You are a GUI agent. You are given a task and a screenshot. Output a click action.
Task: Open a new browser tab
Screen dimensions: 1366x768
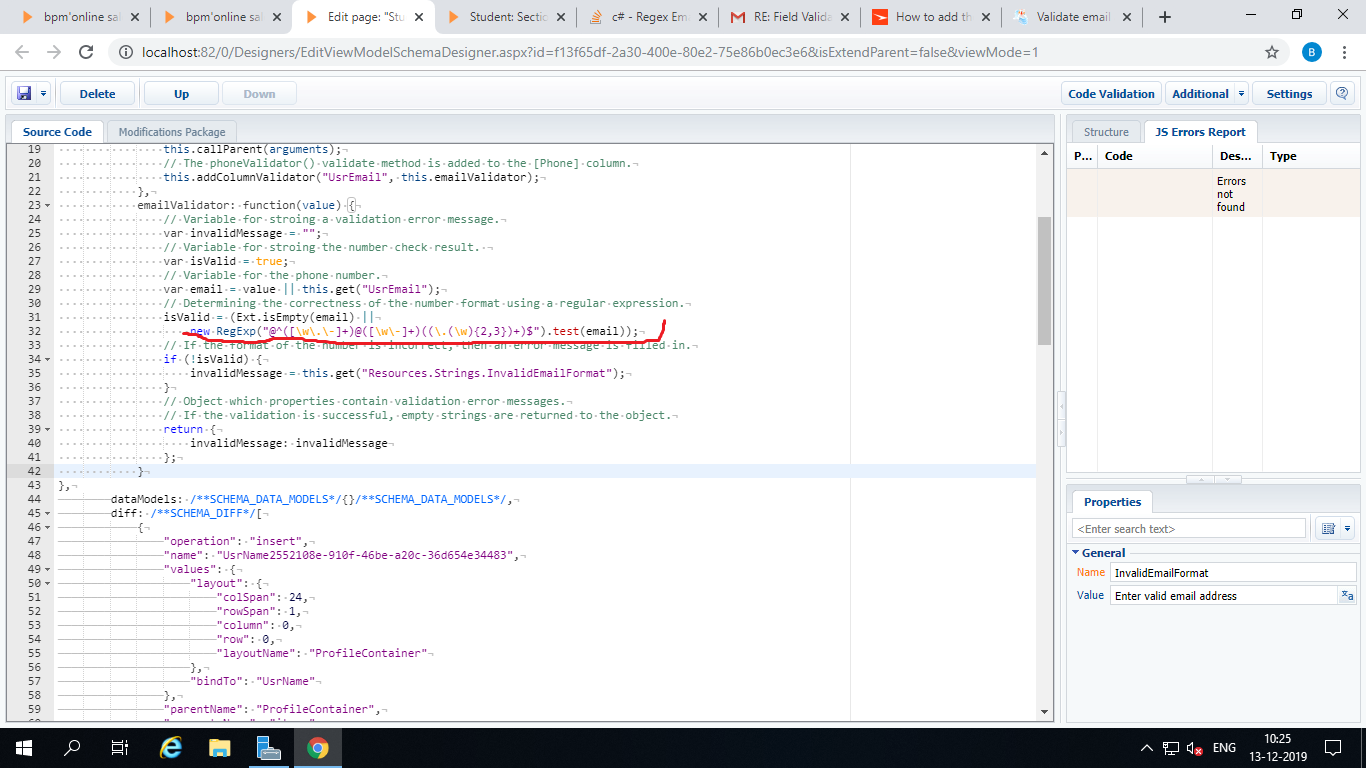coord(1164,17)
